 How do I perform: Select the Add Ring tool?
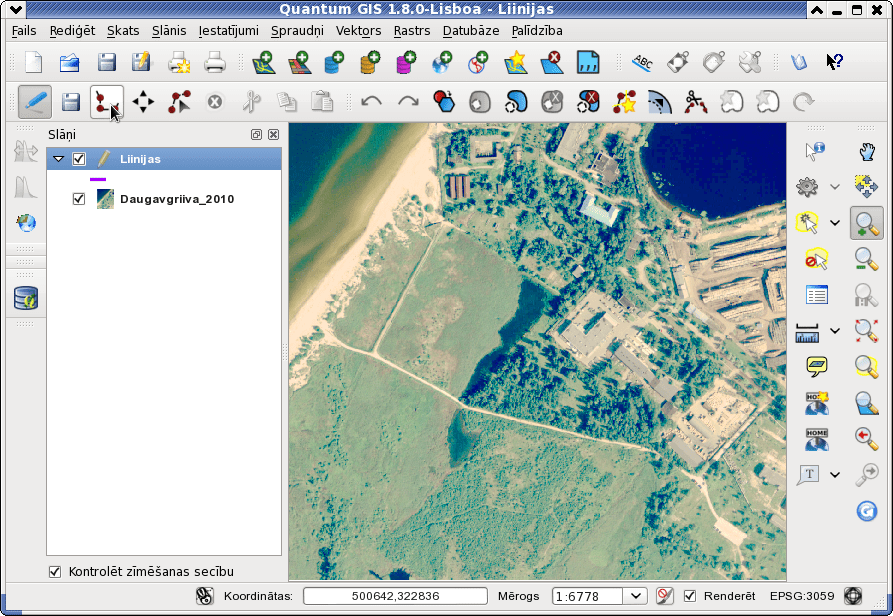click(x=480, y=102)
